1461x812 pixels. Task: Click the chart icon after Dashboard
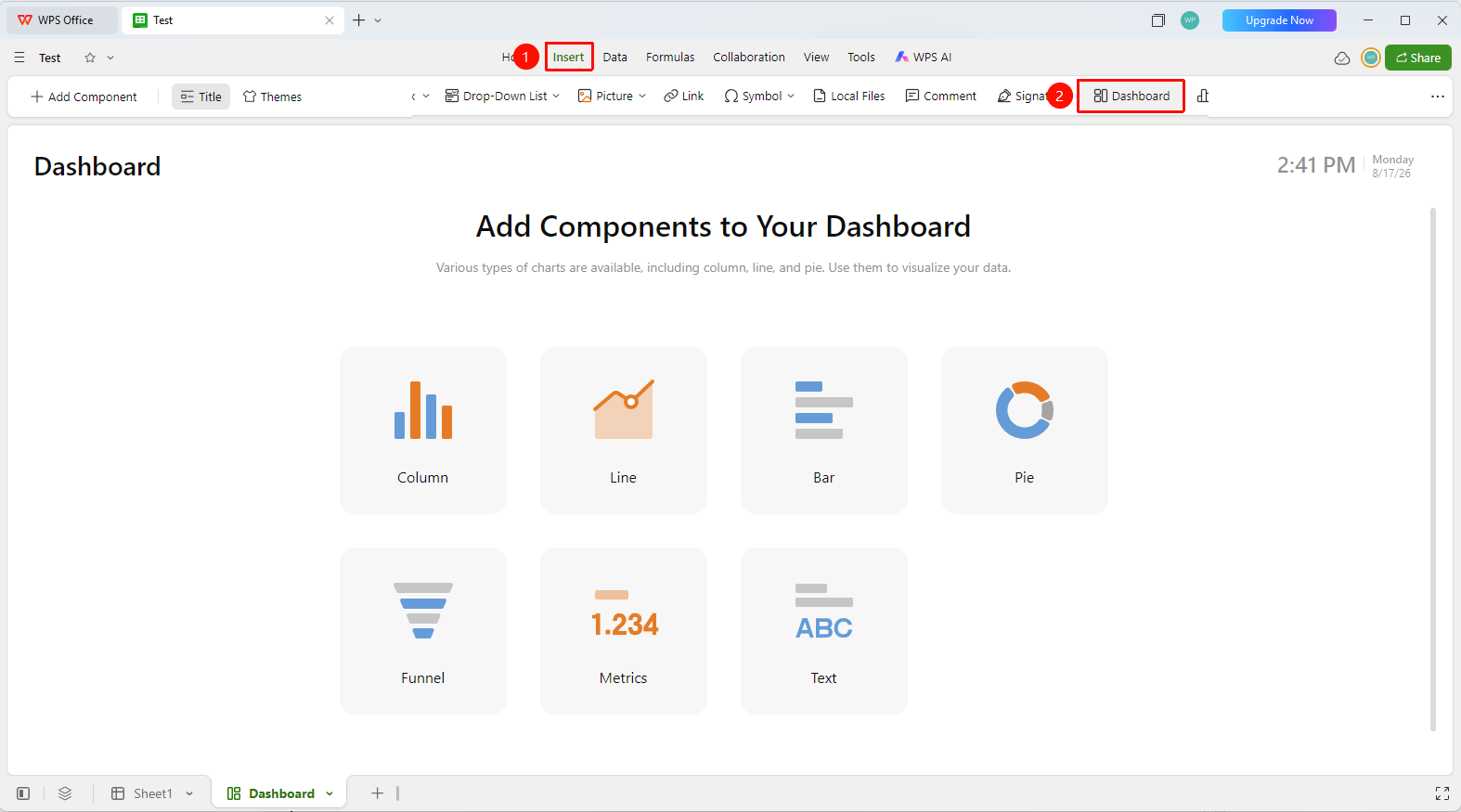click(x=1203, y=97)
